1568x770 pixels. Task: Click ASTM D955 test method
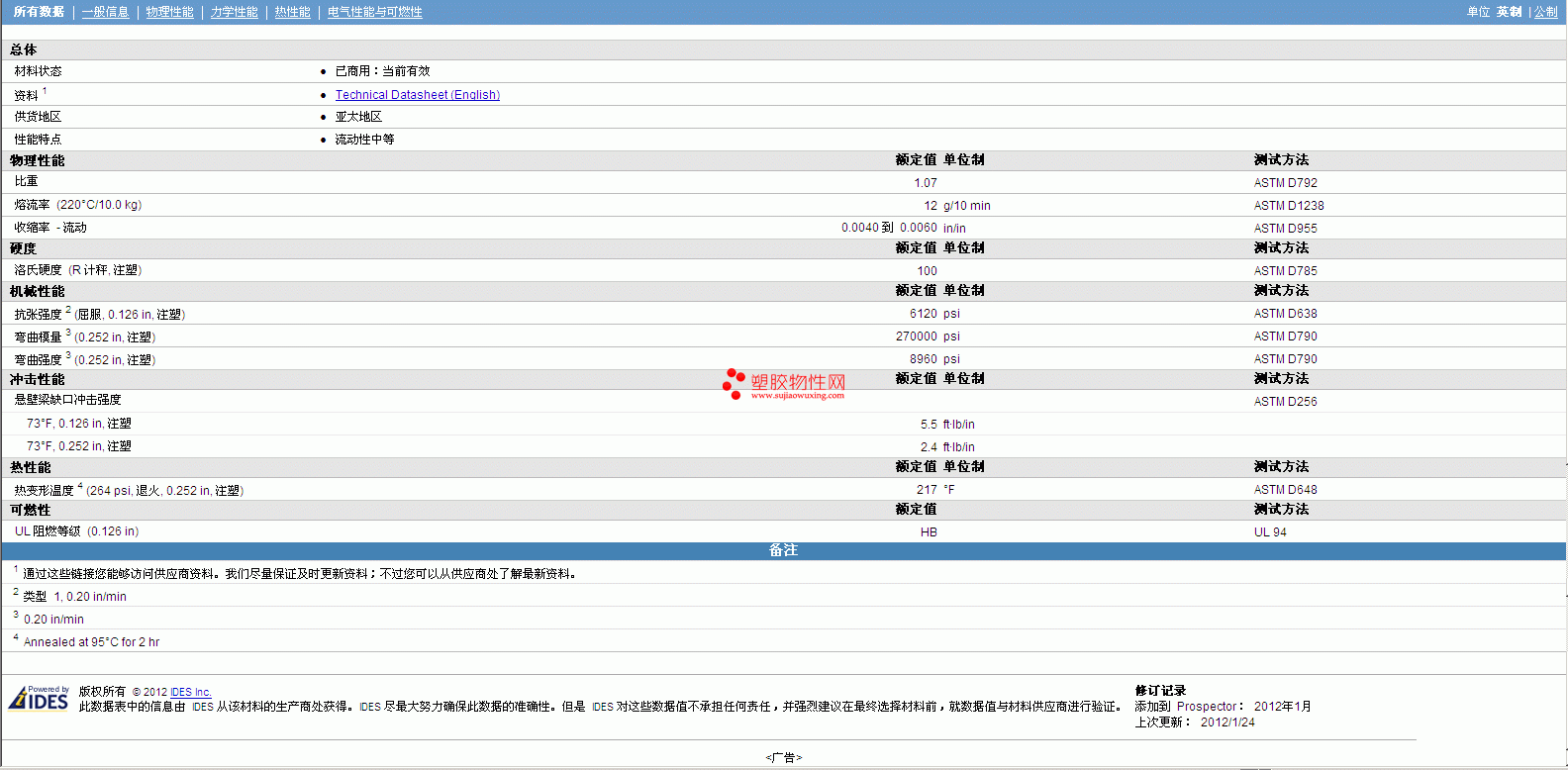1285,229
